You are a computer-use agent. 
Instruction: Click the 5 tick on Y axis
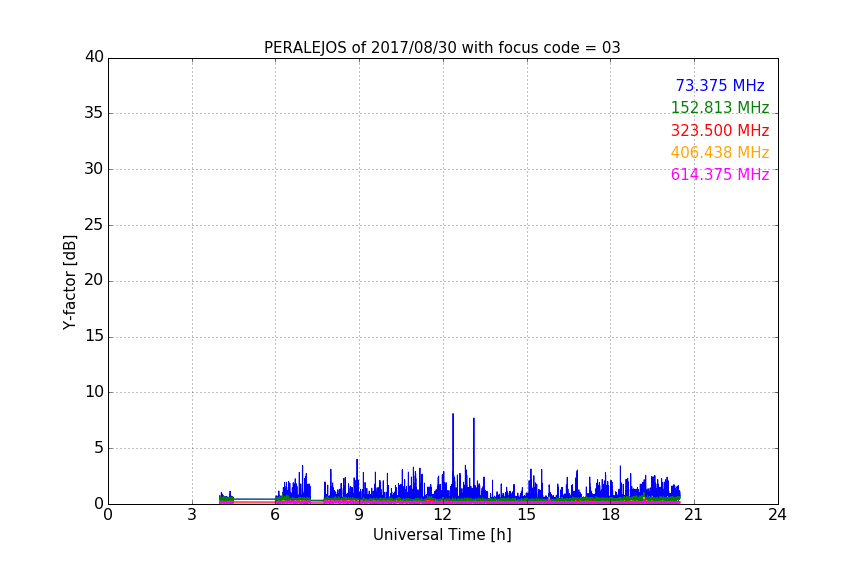pyautogui.click(x=99, y=448)
